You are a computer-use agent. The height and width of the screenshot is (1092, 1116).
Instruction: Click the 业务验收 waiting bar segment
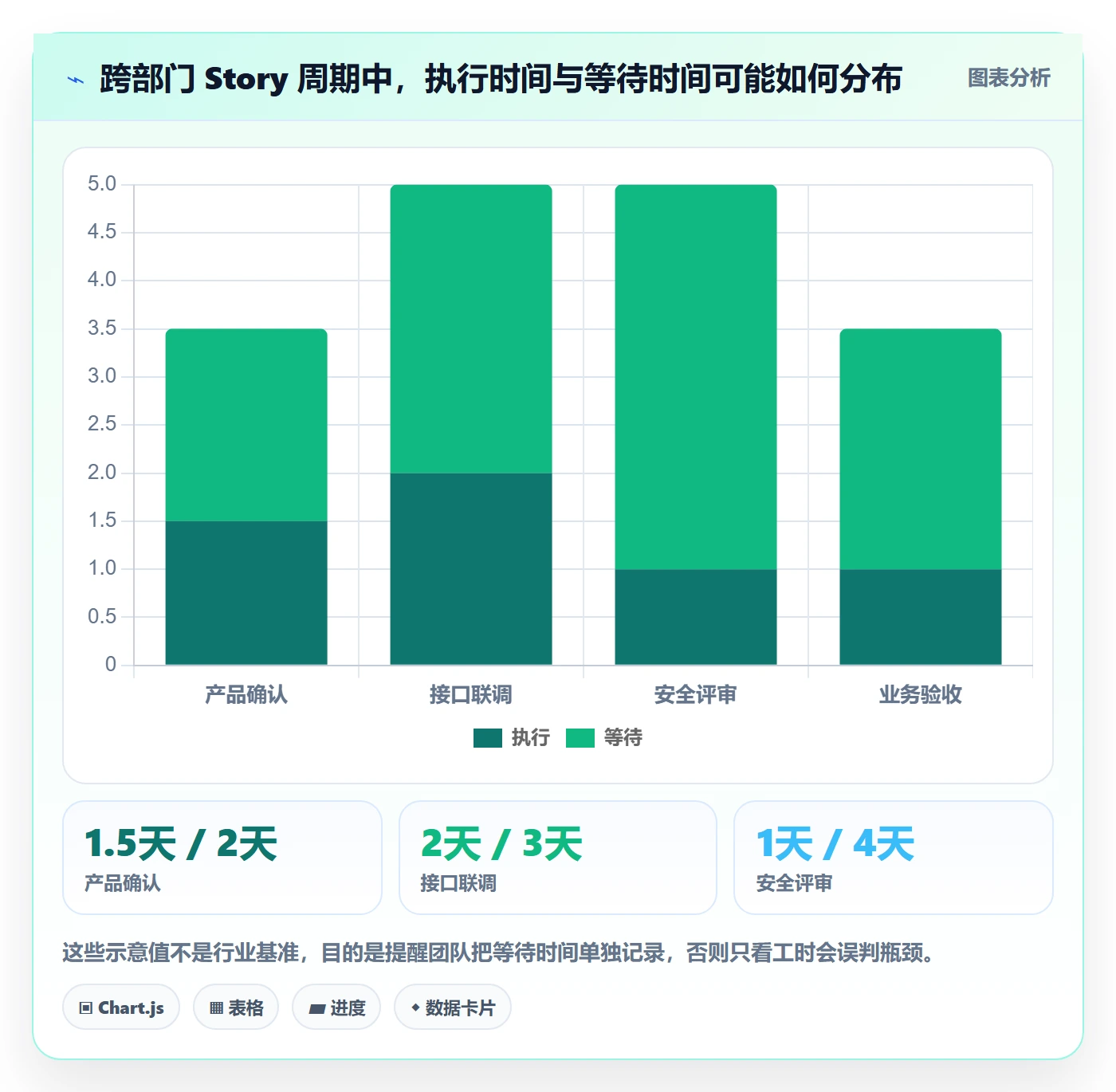click(x=921, y=449)
